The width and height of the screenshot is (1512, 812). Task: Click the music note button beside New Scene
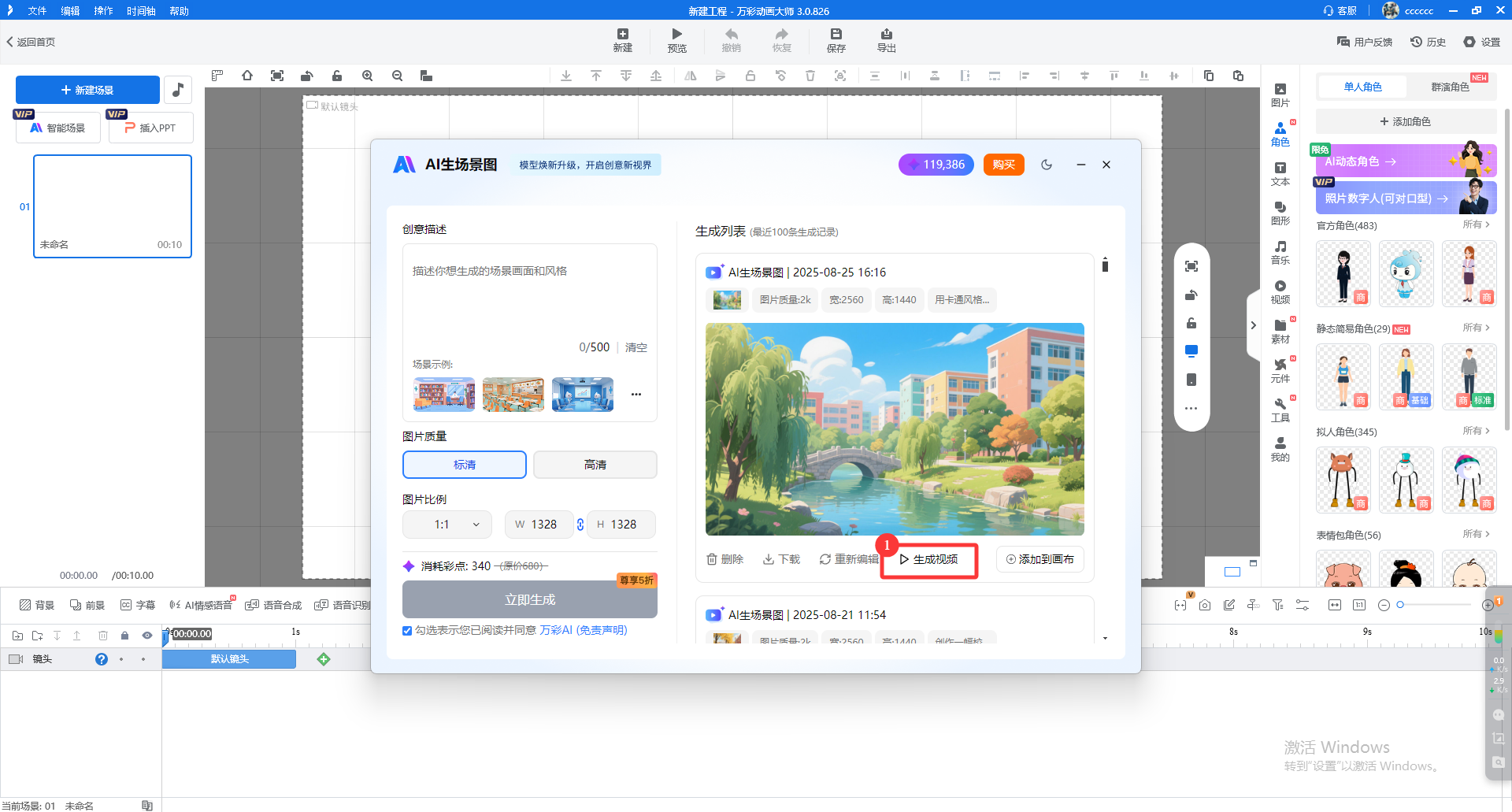tap(178, 90)
